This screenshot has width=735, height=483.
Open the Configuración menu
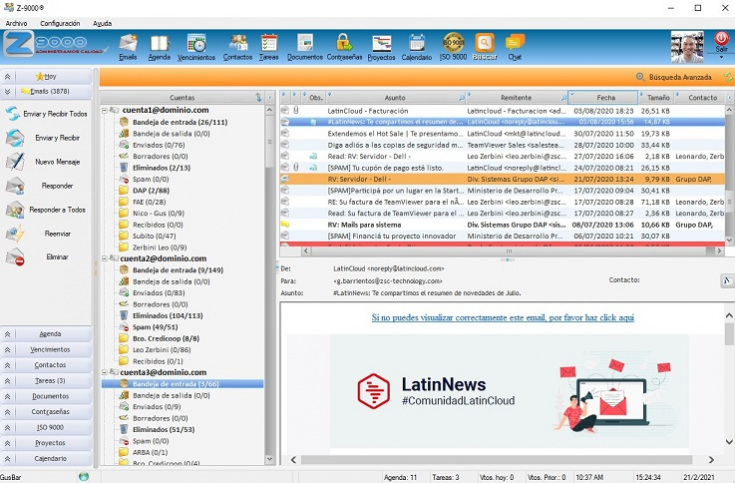pyautogui.click(x=60, y=22)
